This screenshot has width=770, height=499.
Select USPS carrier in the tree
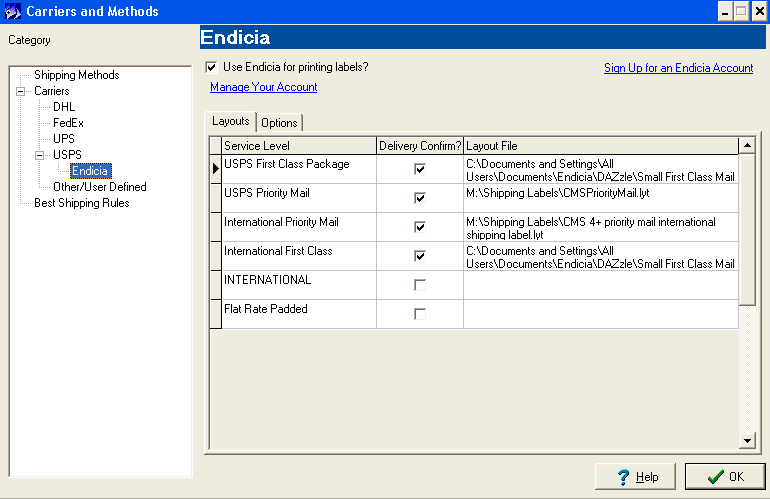pos(67,155)
